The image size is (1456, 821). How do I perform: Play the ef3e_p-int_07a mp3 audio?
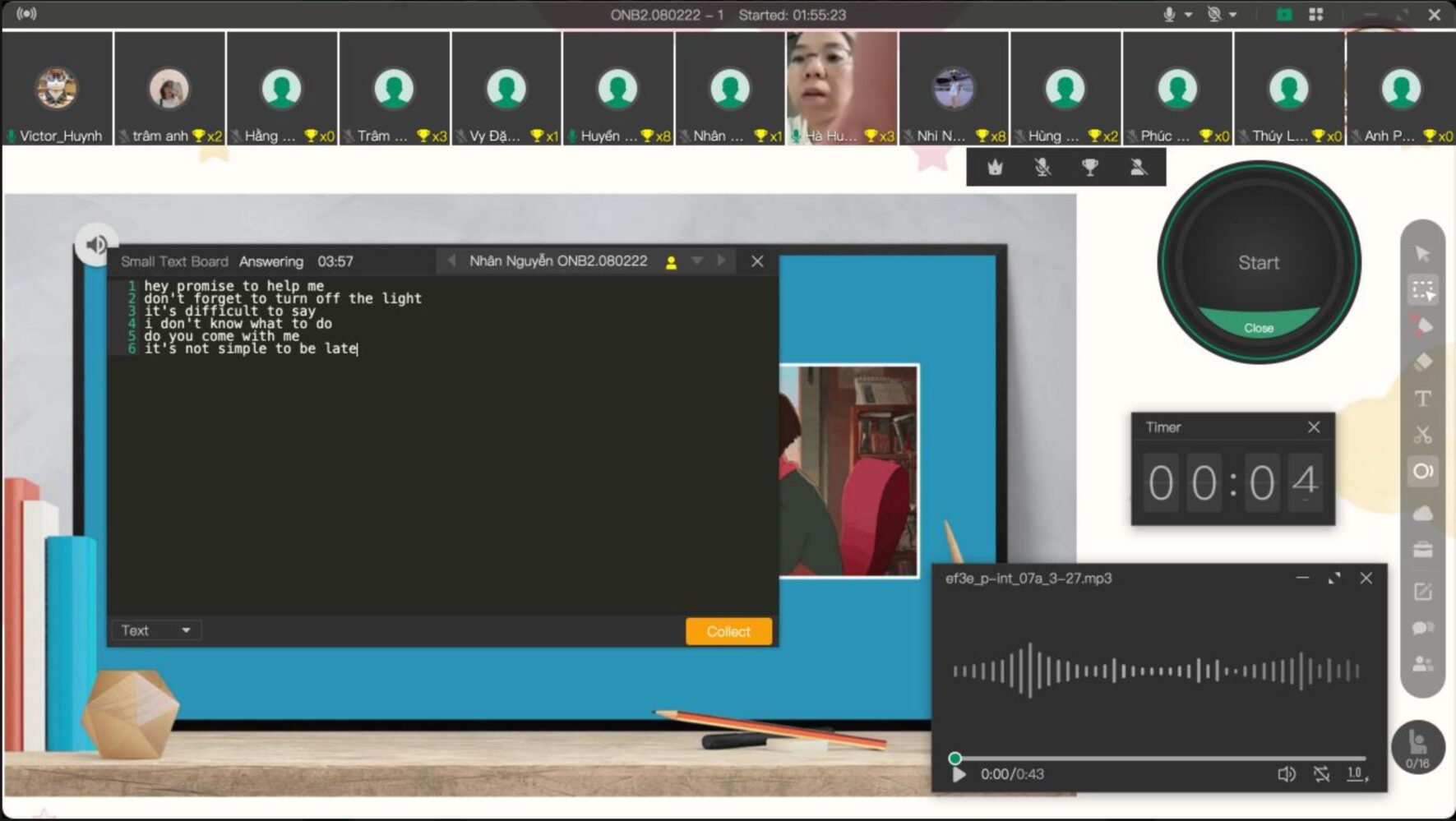click(x=959, y=774)
